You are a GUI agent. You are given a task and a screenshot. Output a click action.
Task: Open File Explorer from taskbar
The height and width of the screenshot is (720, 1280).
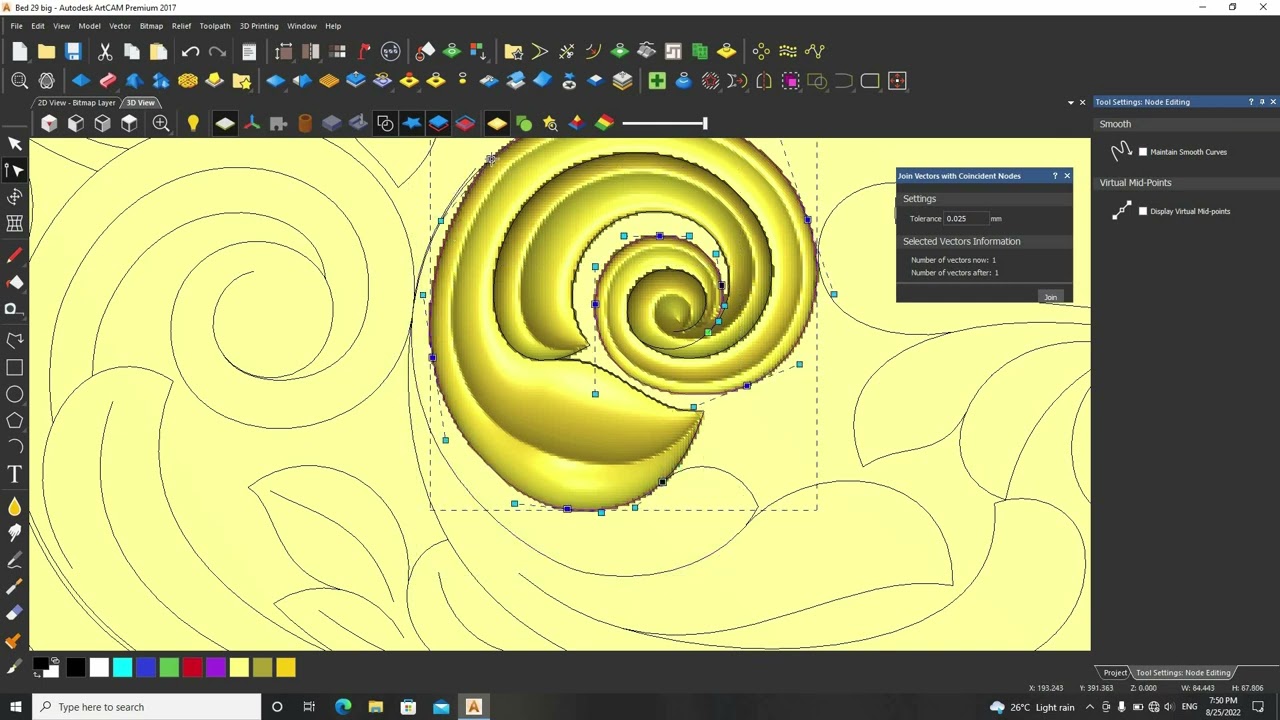(x=375, y=707)
